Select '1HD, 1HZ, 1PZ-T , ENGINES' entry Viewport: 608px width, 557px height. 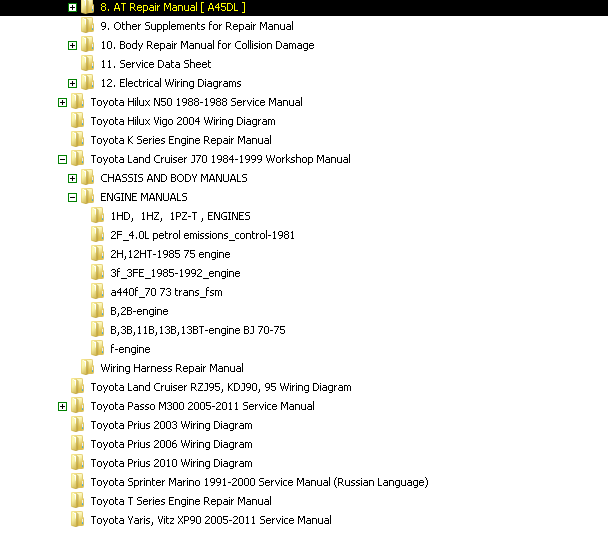180,216
